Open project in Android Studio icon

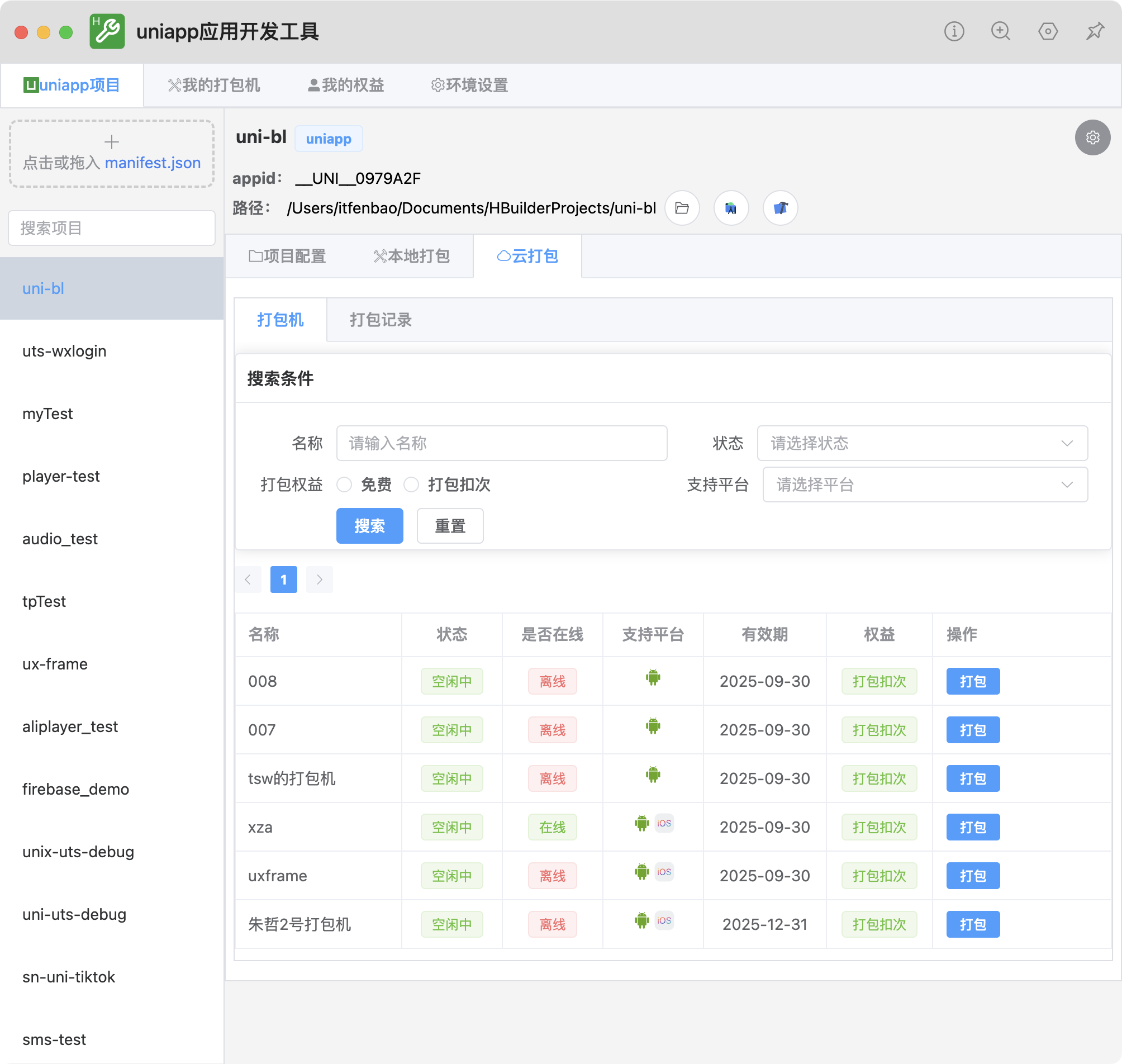pos(731,208)
